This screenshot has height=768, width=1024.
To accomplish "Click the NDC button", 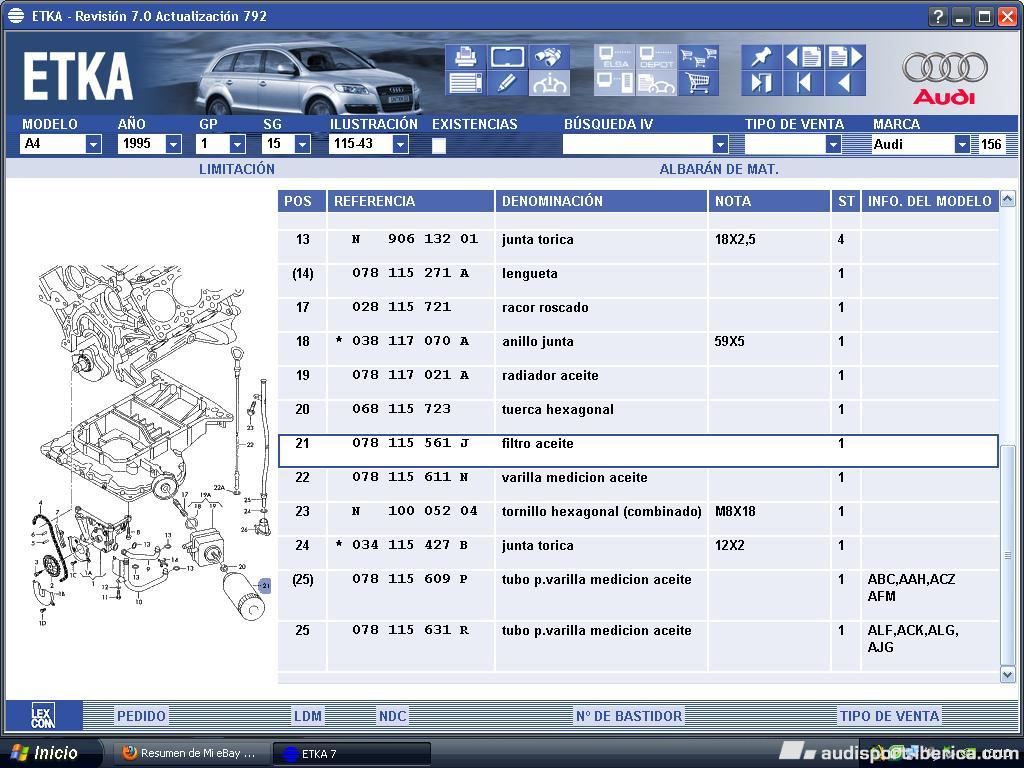I will point(392,716).
